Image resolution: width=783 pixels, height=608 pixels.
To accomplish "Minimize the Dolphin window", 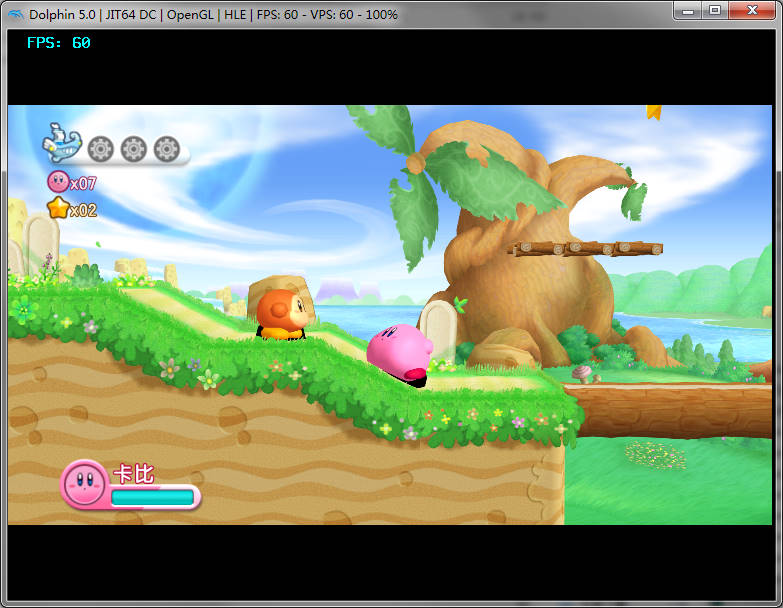I will (688, 10).
